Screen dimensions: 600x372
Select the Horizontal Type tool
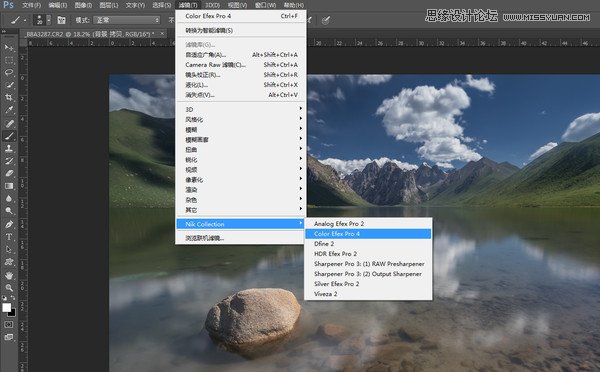(x=9, y=237)
